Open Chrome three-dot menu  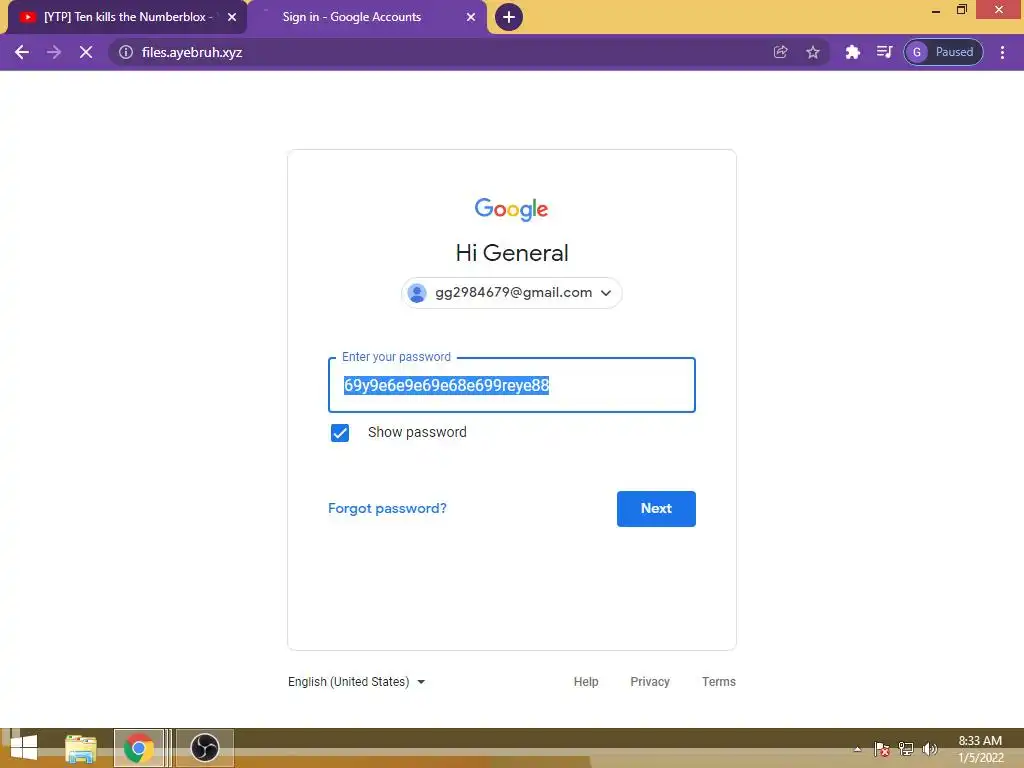pyautogui.click(x=1002, y=52)
